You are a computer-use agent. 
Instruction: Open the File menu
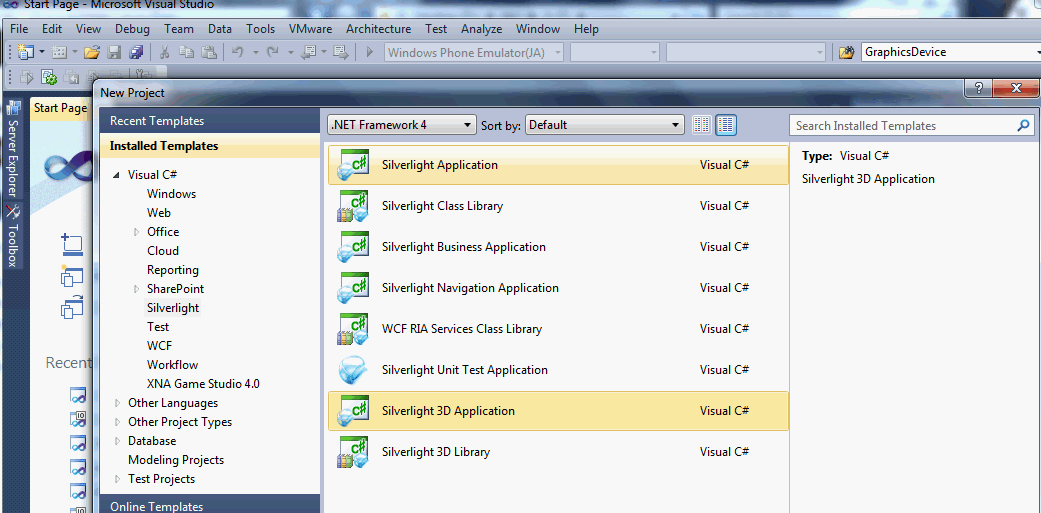19,29
